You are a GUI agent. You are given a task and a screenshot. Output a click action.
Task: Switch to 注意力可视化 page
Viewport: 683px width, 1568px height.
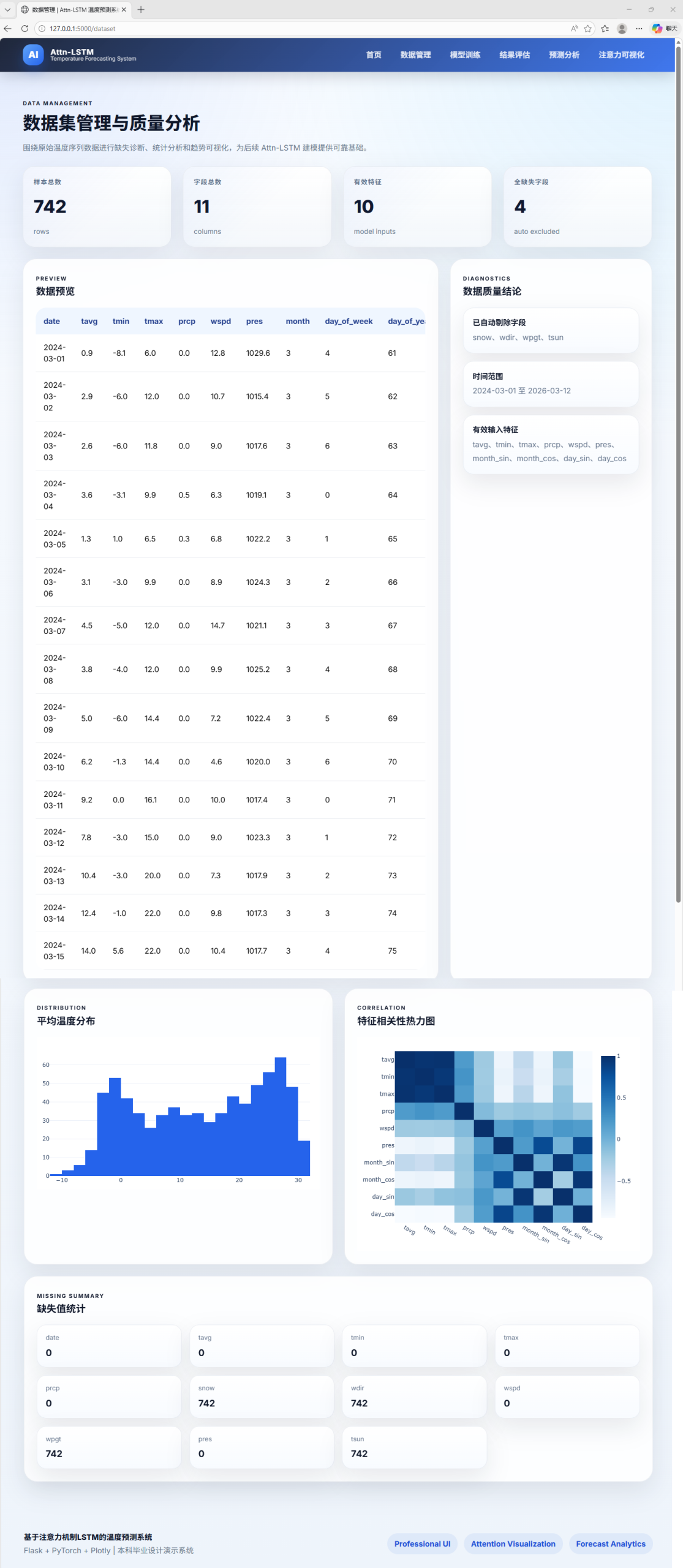[x=621, y=55]
